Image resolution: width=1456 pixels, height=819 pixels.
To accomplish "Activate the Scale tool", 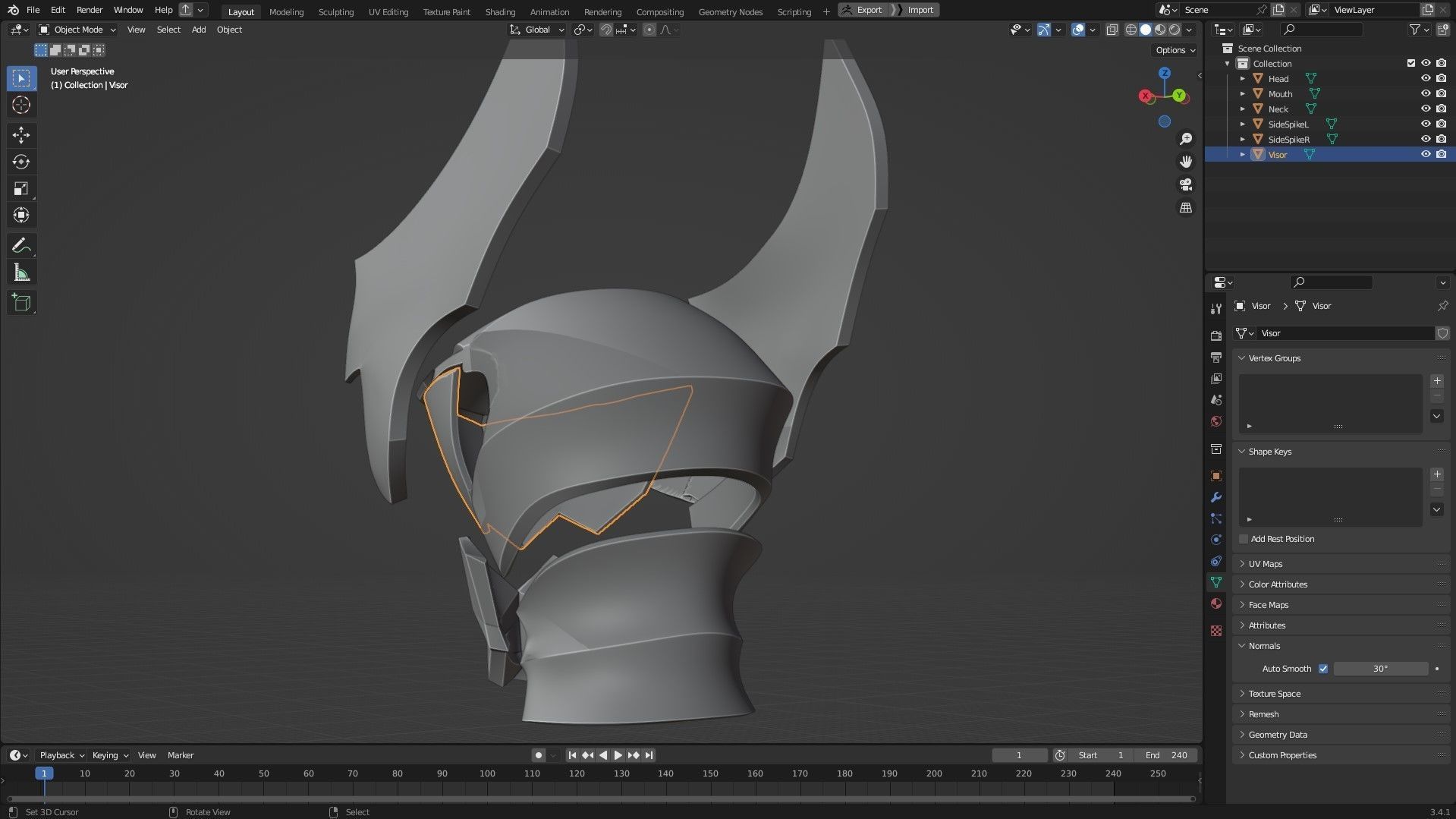I will pos(21,188).
